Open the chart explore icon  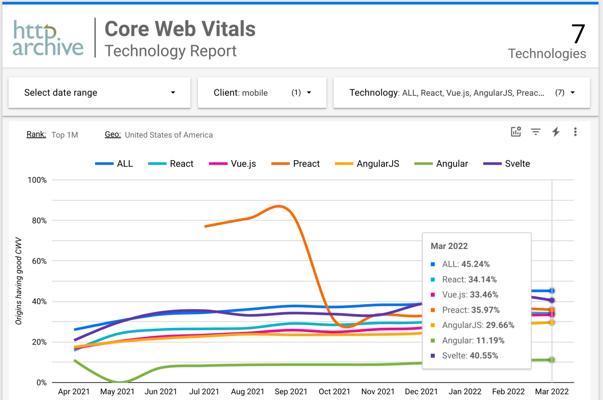(x=516, y=132)
